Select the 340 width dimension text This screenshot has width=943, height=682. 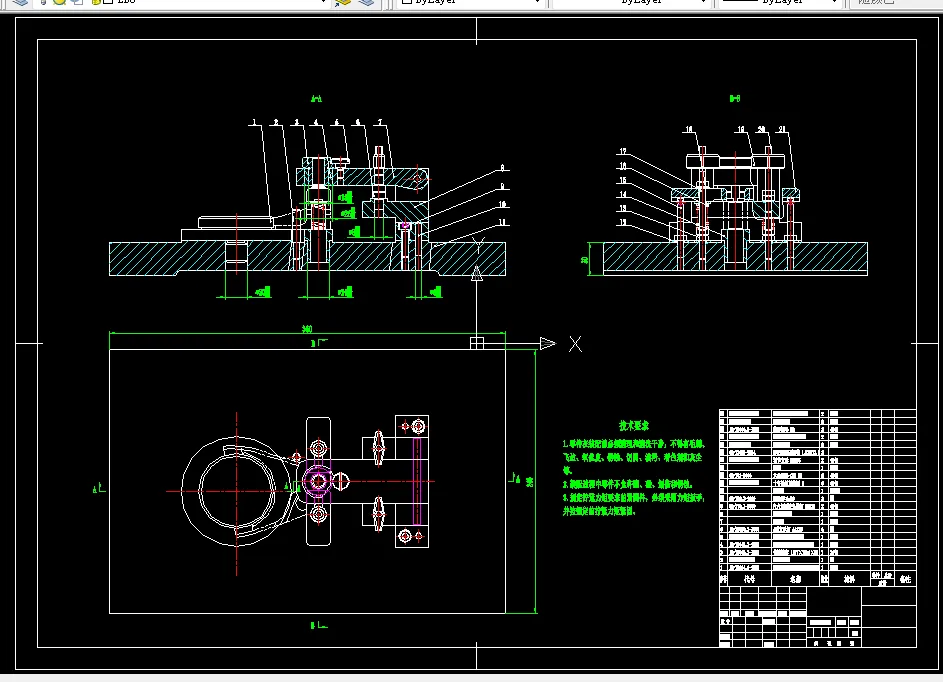pyautogui.click(x=307, y=329)
